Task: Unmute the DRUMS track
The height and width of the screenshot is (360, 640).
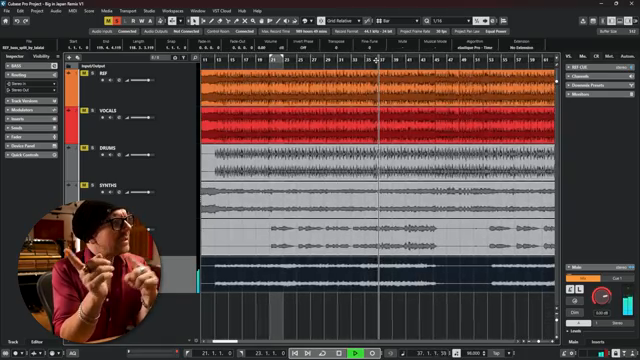Action: point(84,148)
